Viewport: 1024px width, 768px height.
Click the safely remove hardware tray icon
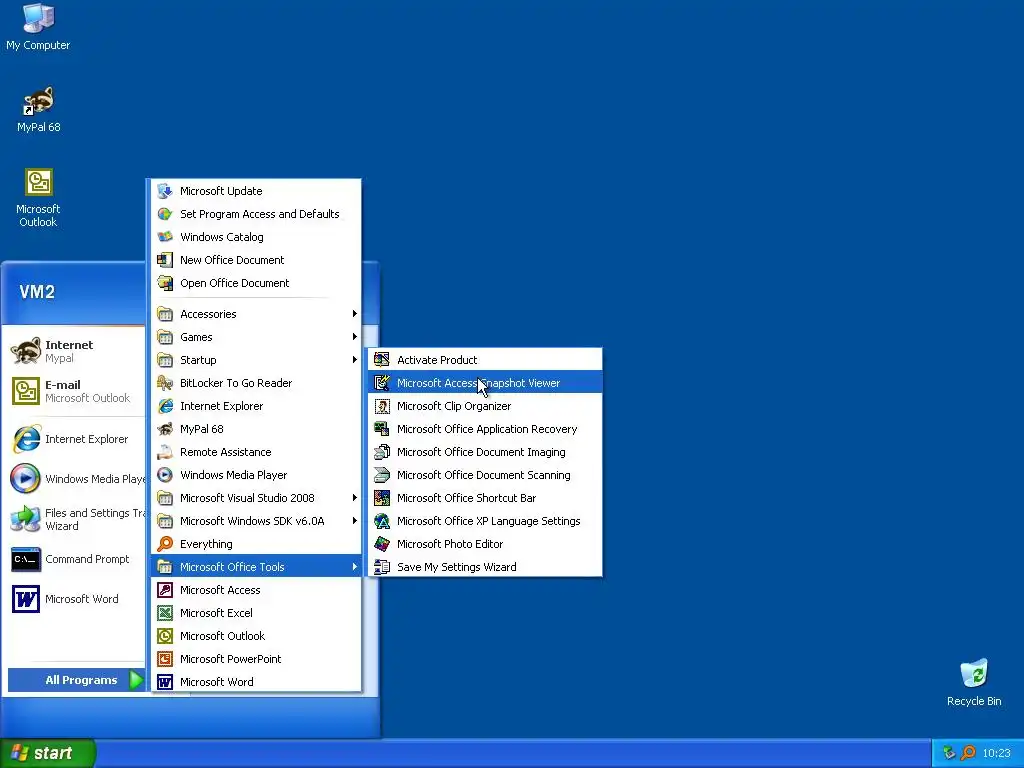949,753
